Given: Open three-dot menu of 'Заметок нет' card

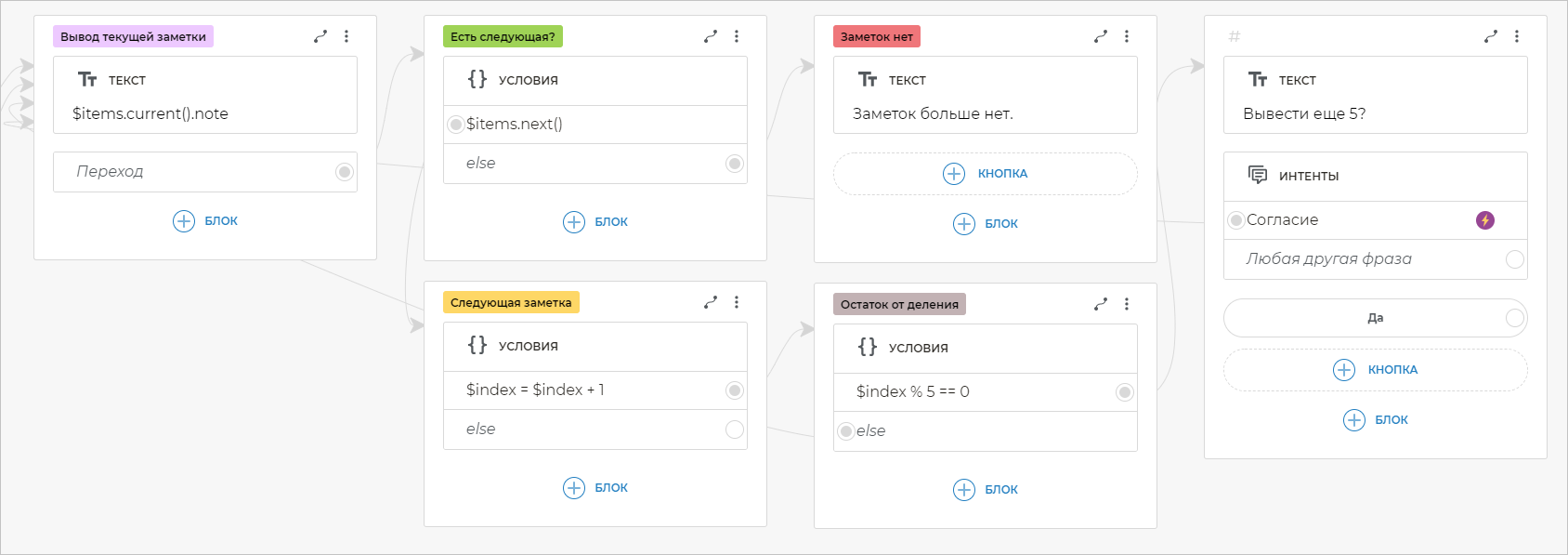Looking at the screenshot, I should pyautogui.click(x=1127, y=36).
